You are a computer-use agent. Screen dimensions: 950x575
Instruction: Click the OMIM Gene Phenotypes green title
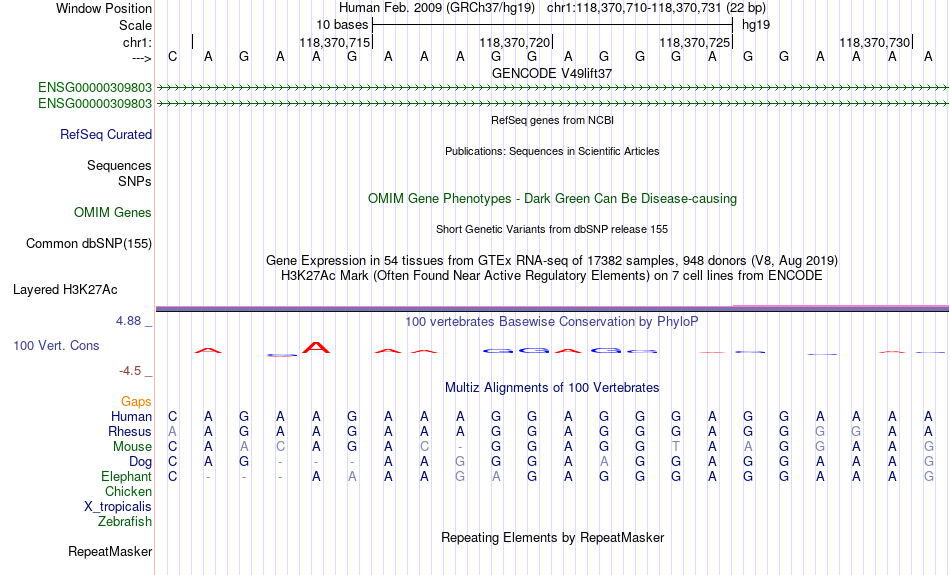tap(553, 199)
